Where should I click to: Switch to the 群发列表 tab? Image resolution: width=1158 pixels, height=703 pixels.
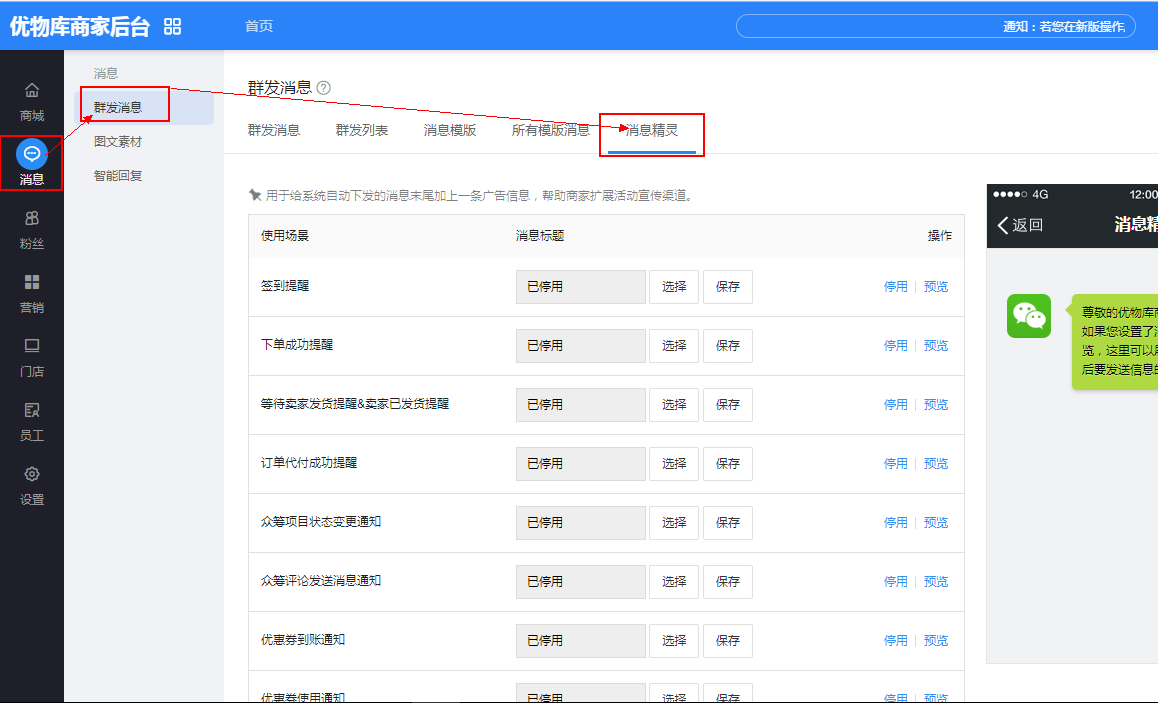coord(362,130)
